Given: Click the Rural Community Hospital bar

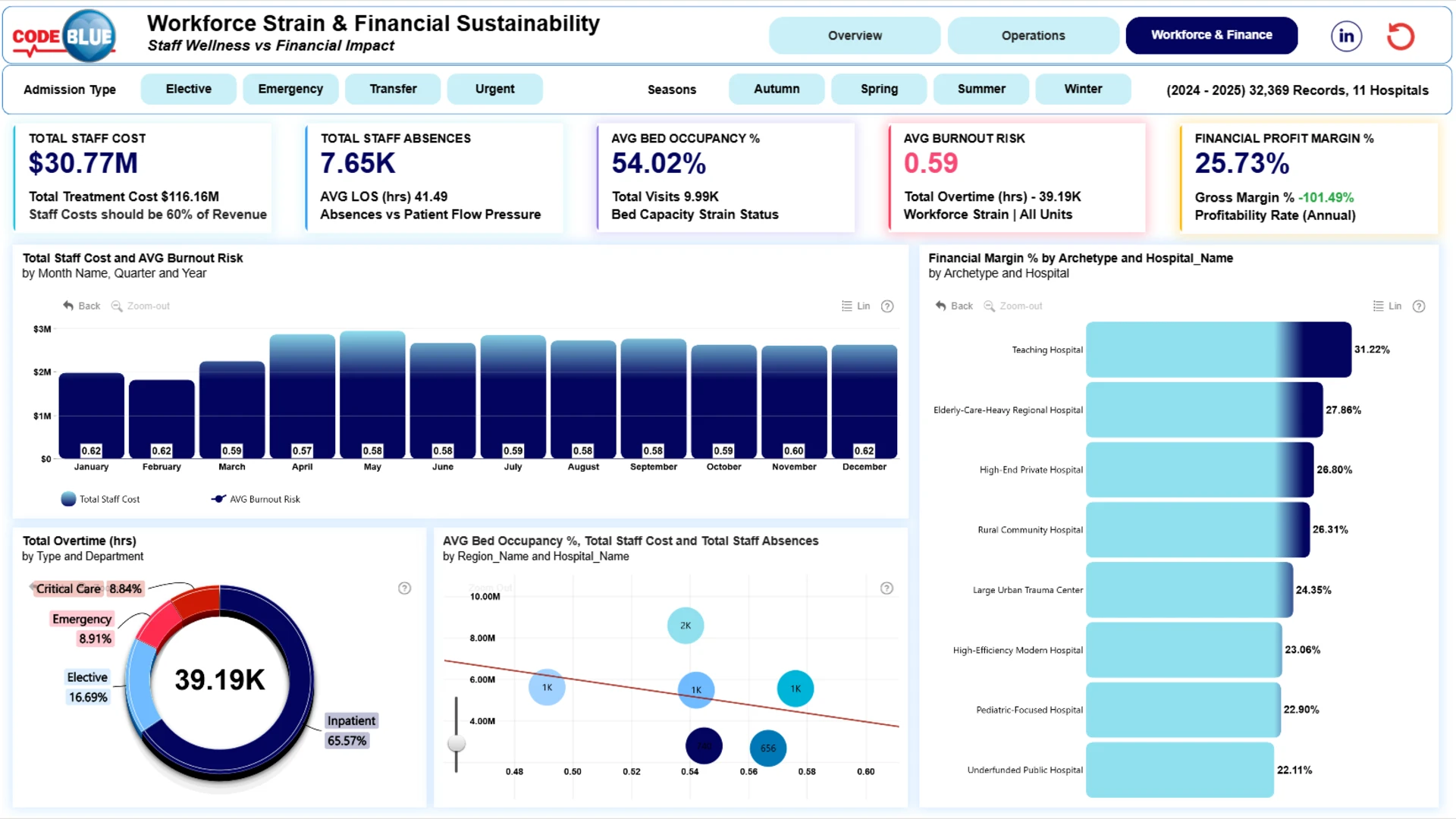Looking at the screenshot, I should click(1197, 529).
